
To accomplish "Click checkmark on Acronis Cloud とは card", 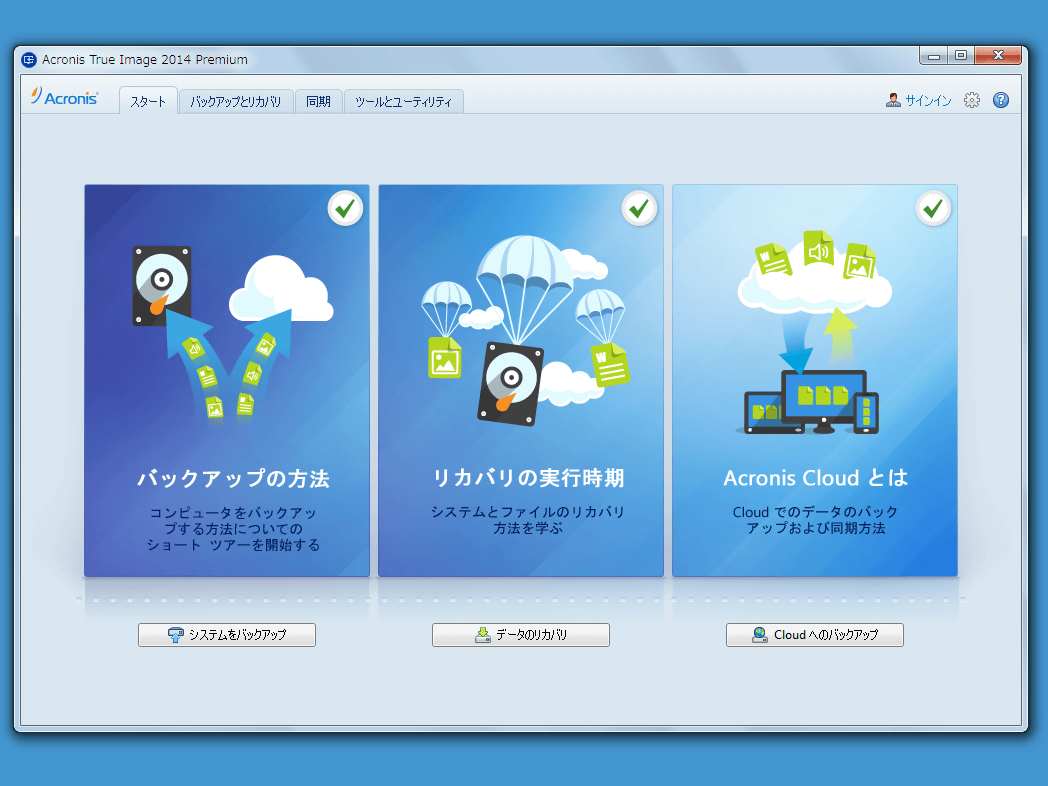I will click(x=933, y=209).
